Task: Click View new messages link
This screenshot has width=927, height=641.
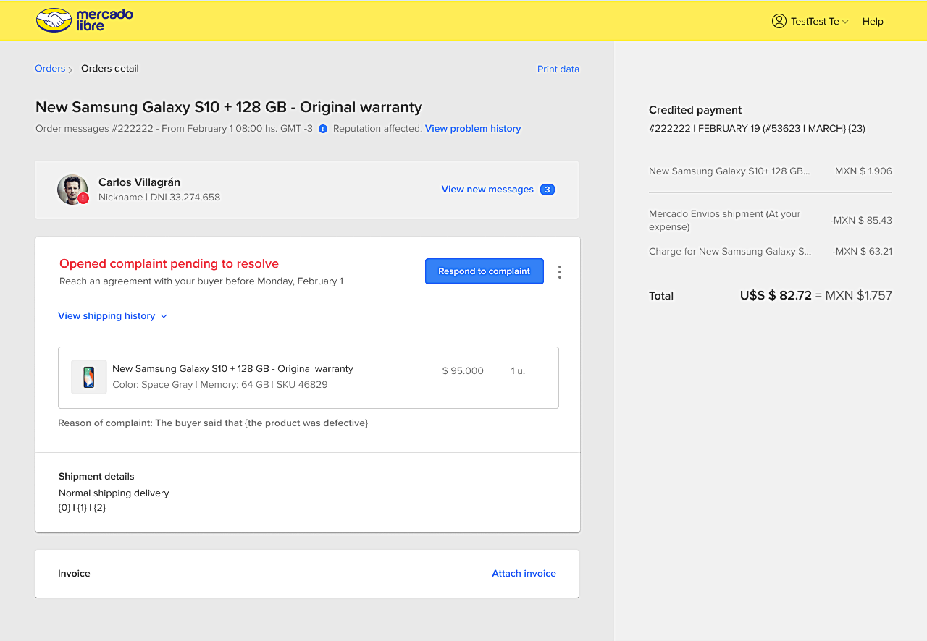Action: [x=487, y=189]
